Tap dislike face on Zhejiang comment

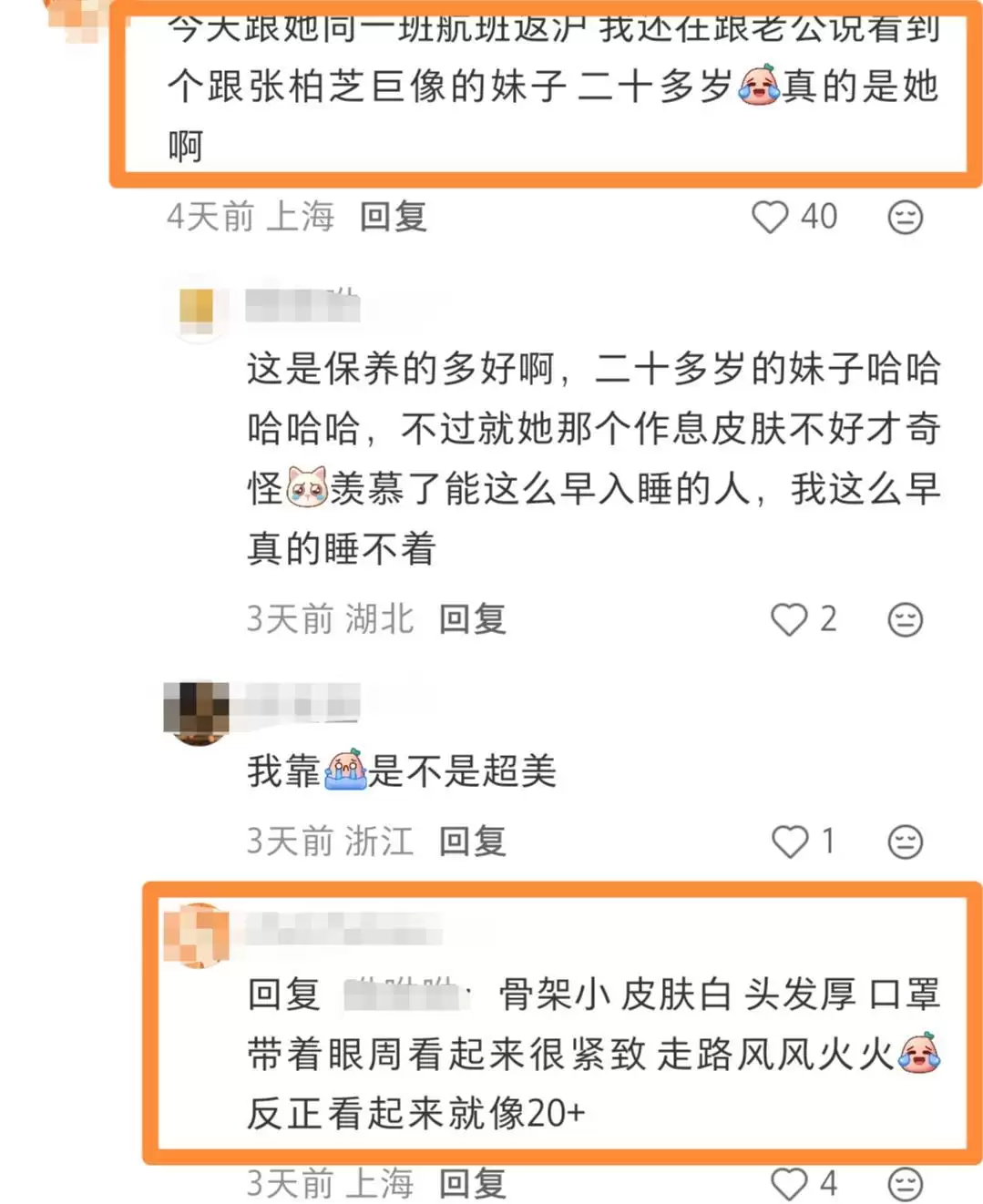point(906,842)
